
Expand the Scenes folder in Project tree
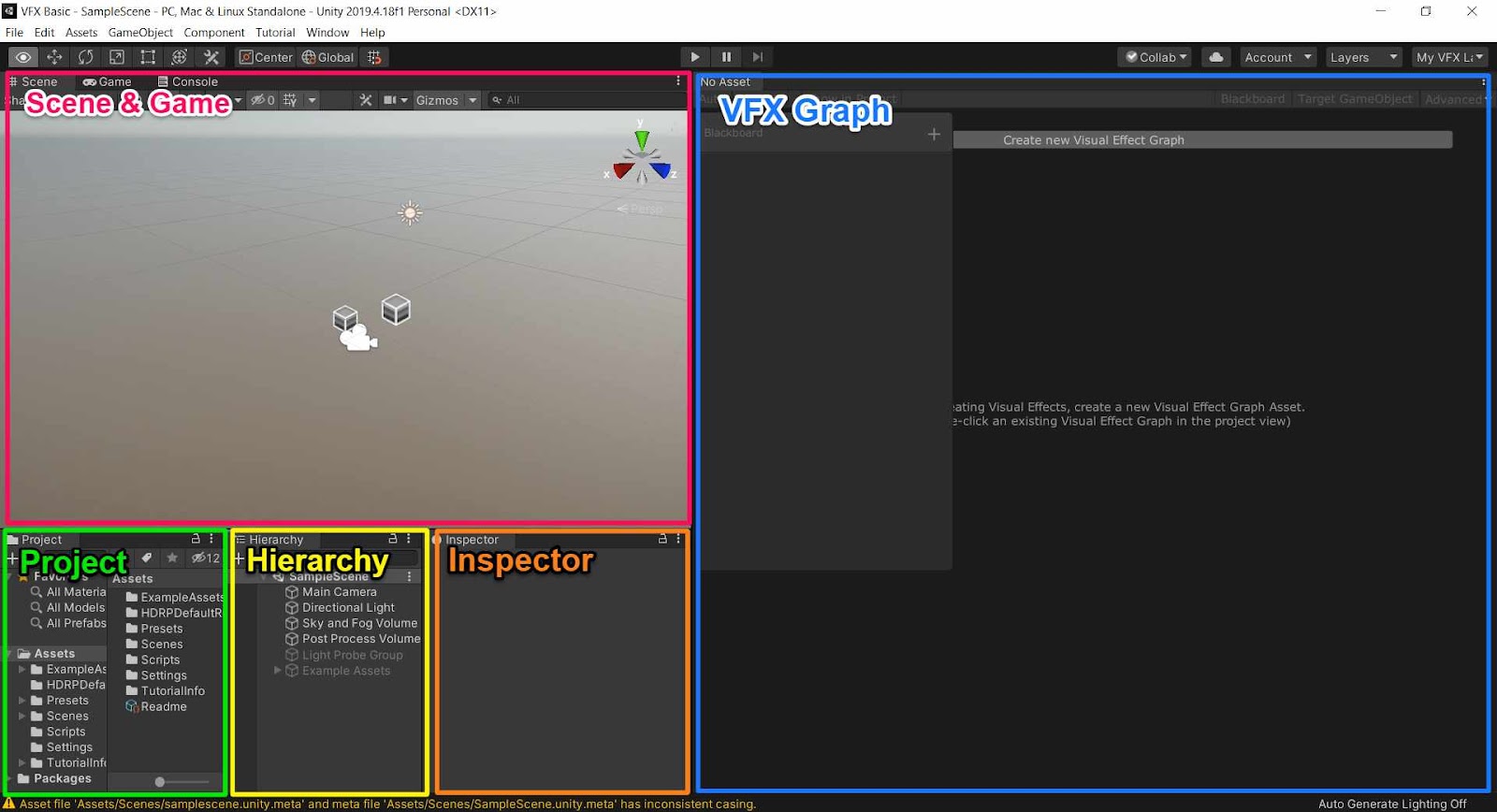[22, 716]
